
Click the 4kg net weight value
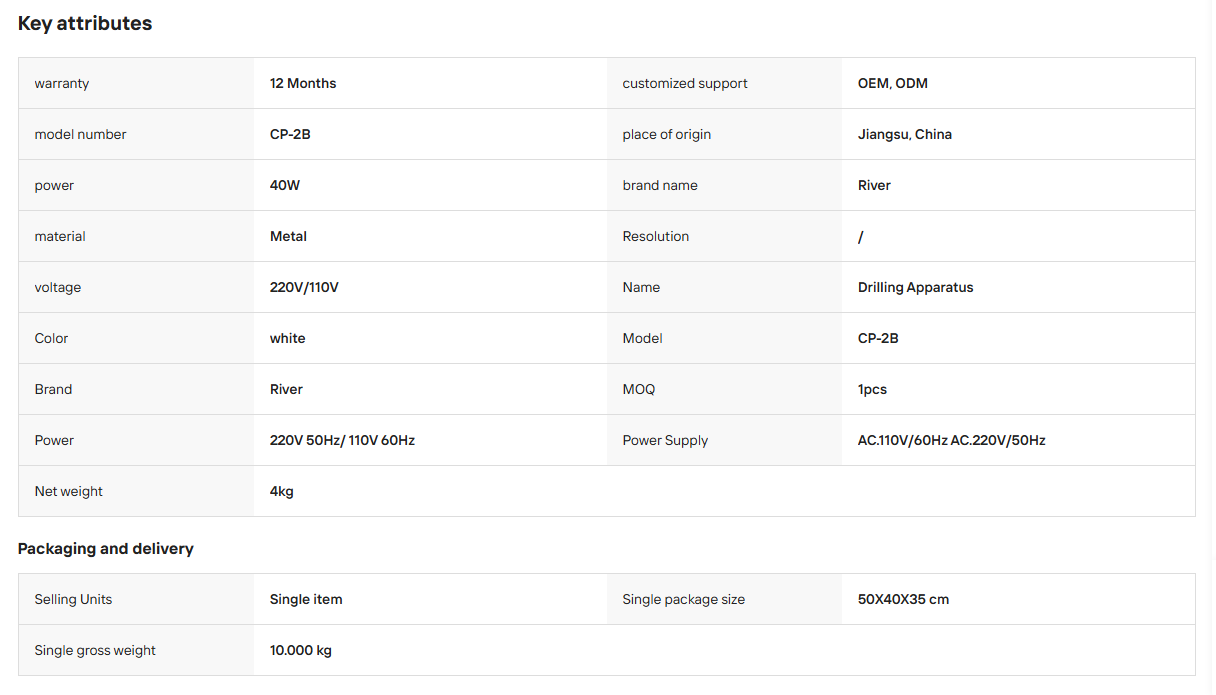pos(282,491)
